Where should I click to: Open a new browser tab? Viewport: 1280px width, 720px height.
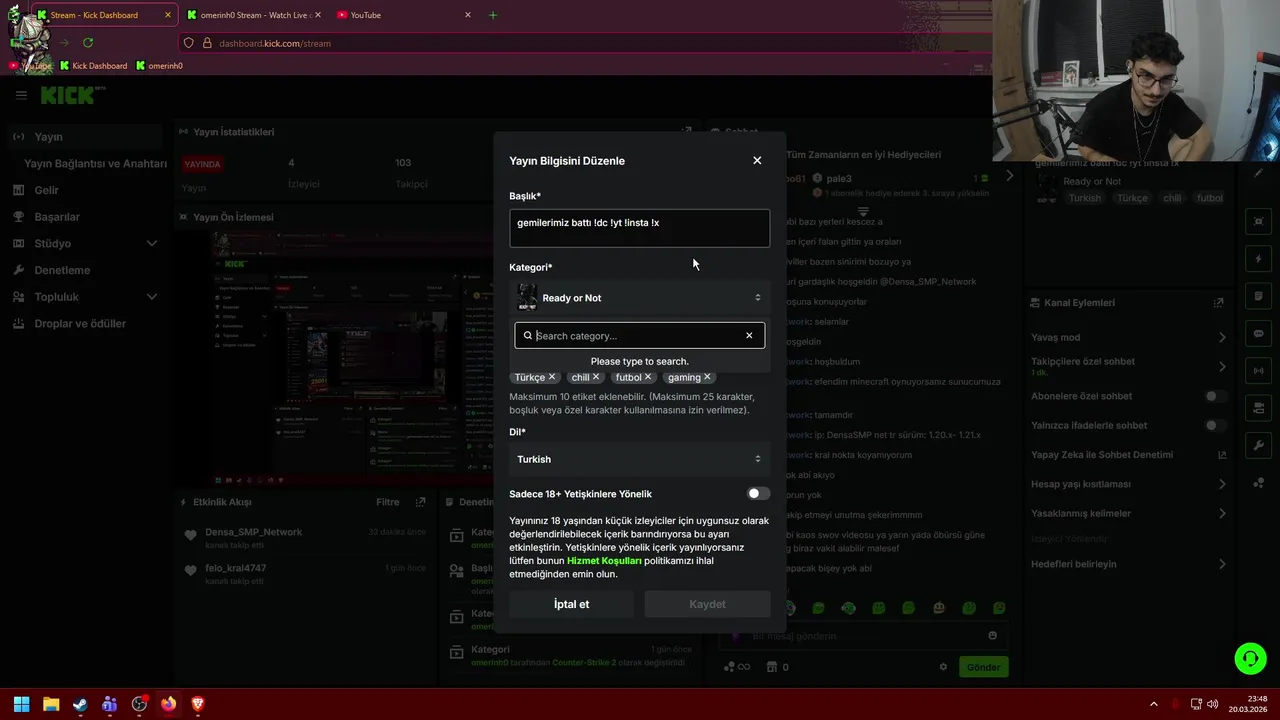tap(492, 15)
